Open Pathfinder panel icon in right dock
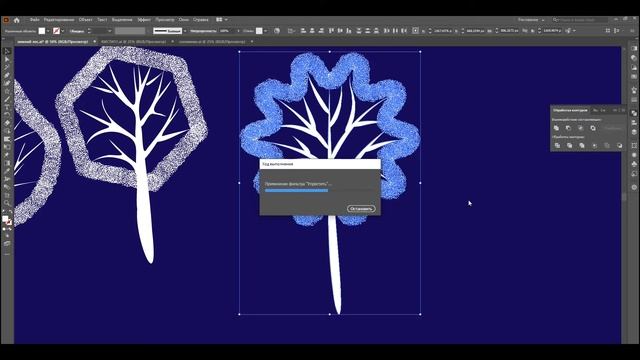The image size is (640, 360). click(634, 113)
